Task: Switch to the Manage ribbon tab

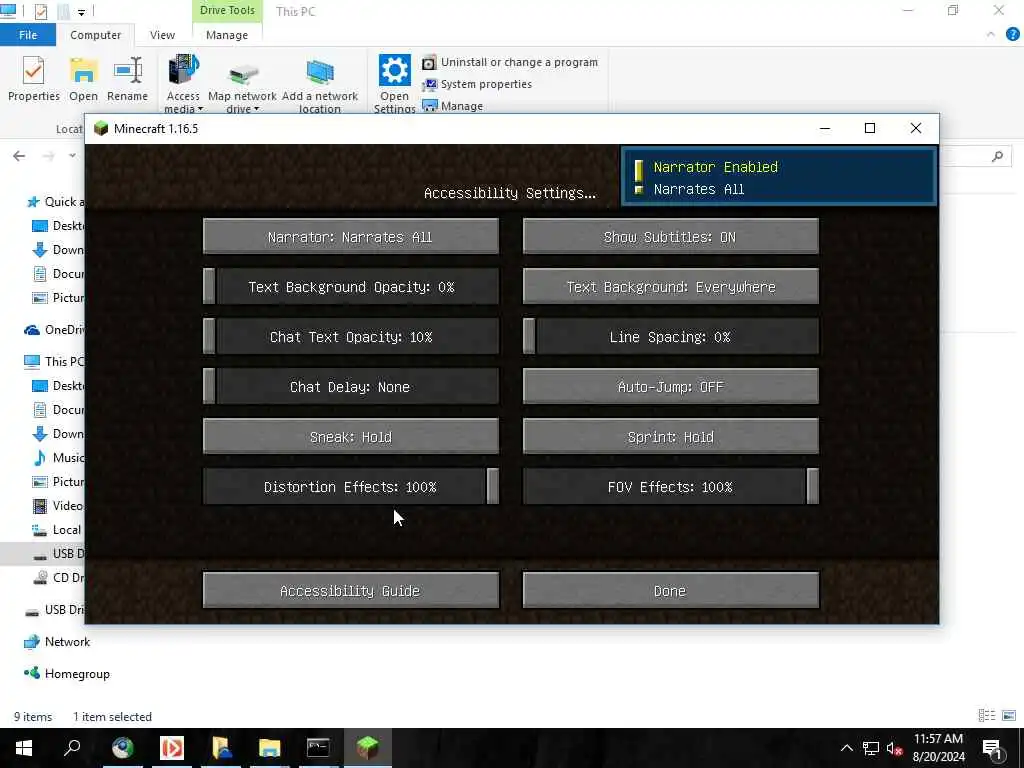Action: 227,35
